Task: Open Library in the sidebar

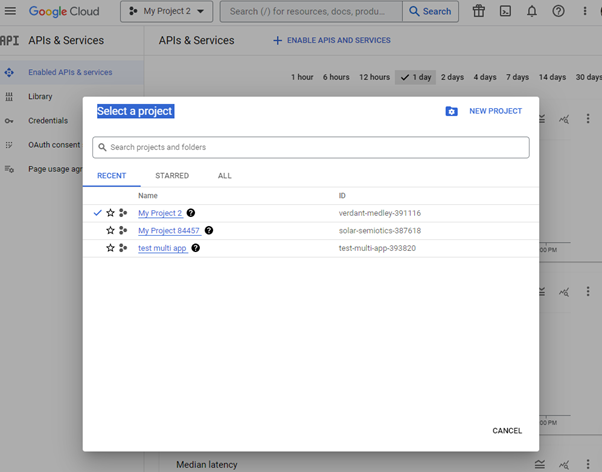Action: pos(40,96)
